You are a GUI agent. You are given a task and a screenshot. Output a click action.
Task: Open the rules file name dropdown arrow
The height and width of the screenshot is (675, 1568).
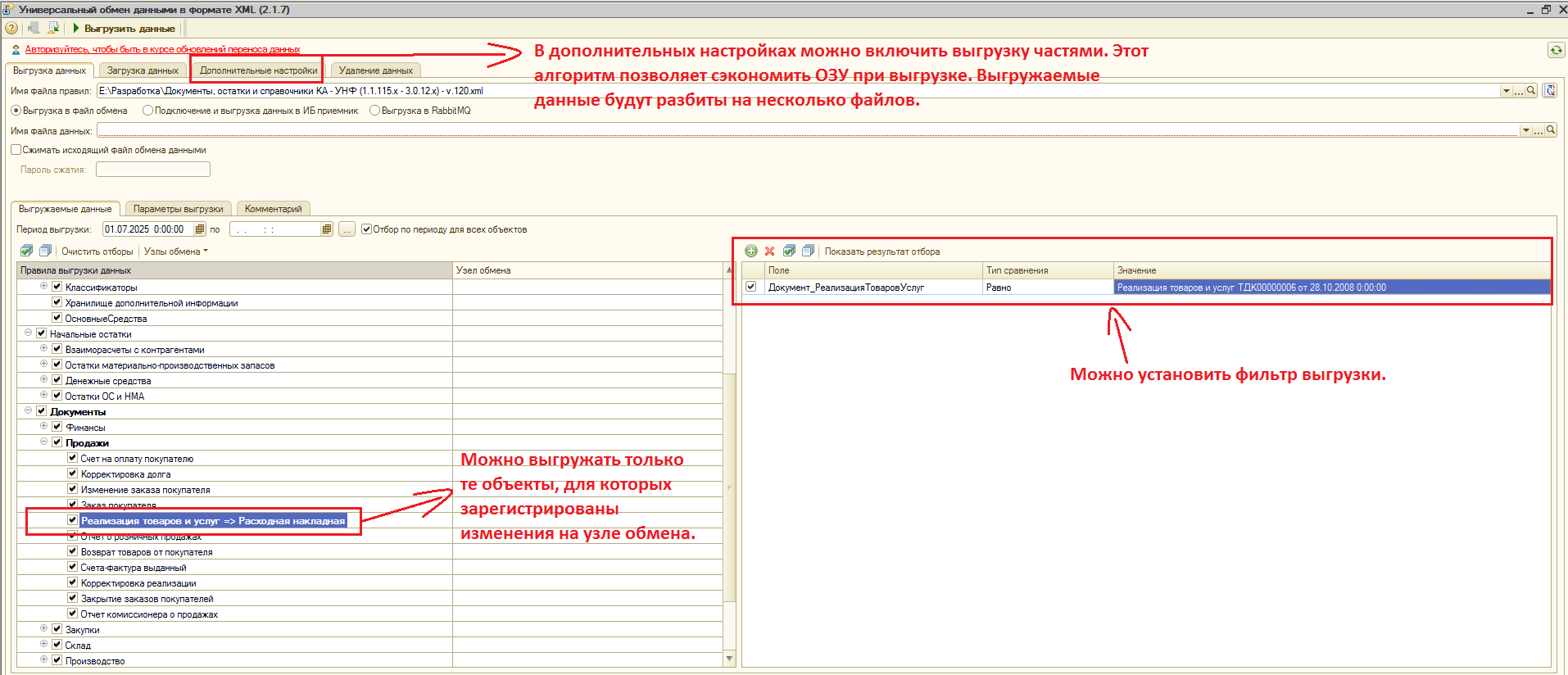click(x=1507, y=91)
